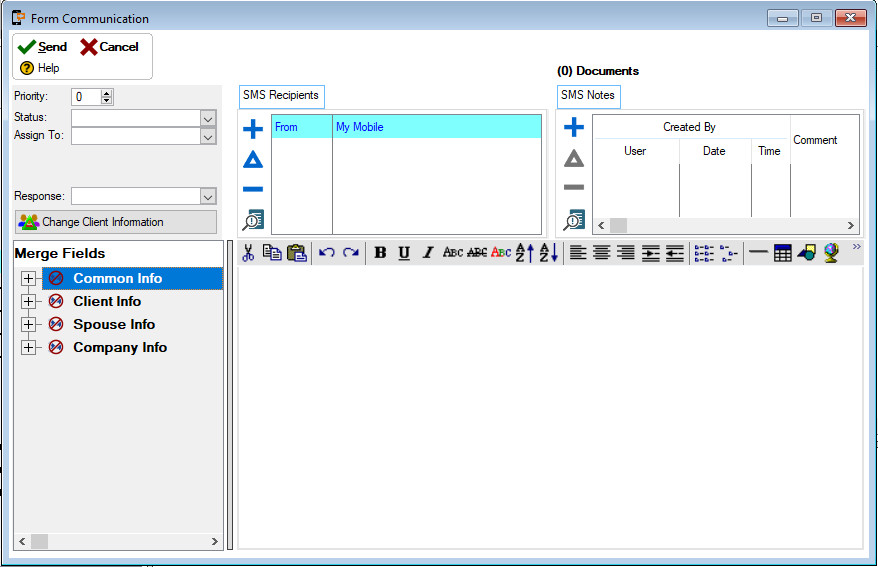The image size is (878, 567).
Task: Center align the message text
Action: point(602,253)
